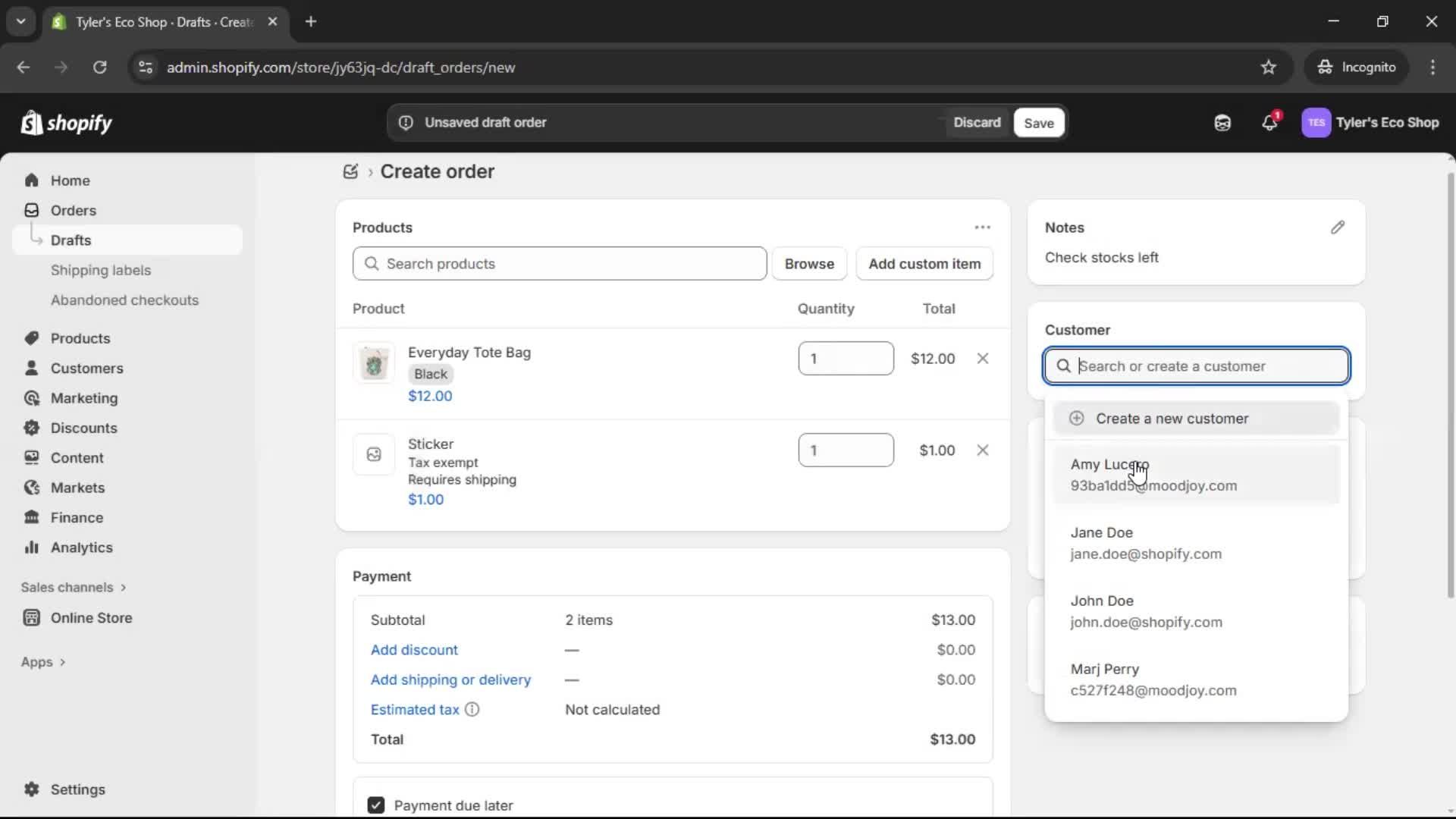The image size is (1456, 819).
Task: Open the Discounts section
Action: pyautogui.click(x=83, y=428)
